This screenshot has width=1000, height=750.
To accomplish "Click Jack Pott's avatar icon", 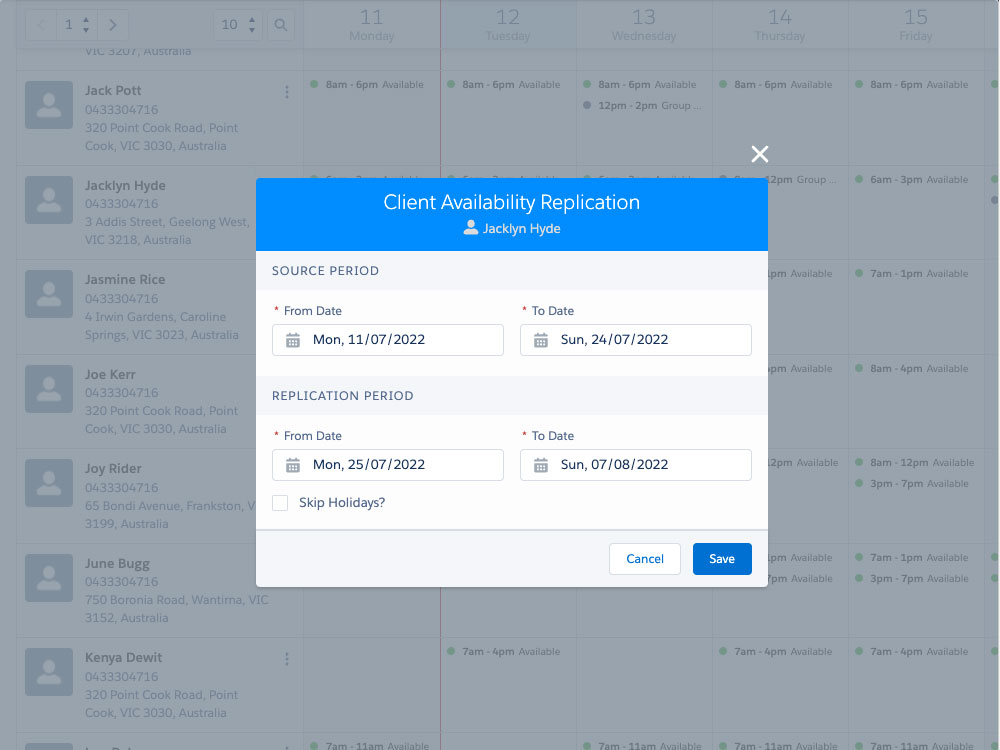I will (48, 104).
